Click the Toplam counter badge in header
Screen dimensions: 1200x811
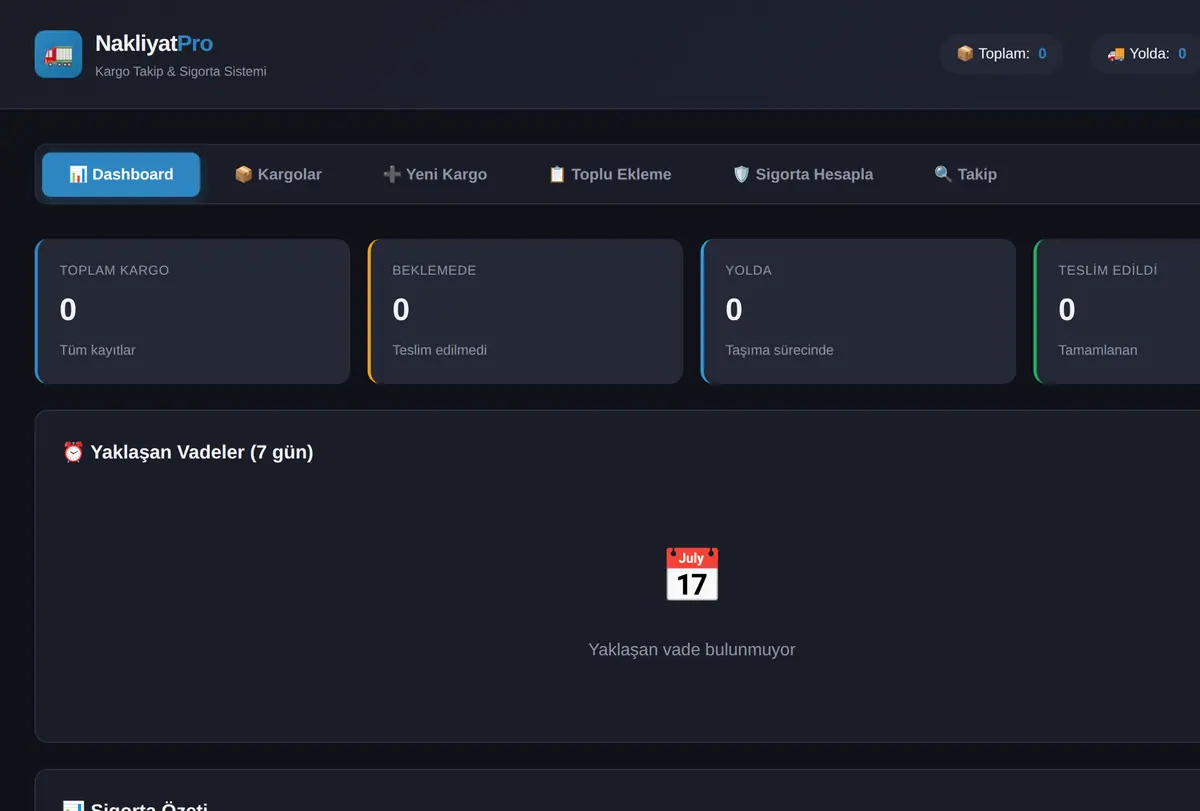(x=1001, y=54)
